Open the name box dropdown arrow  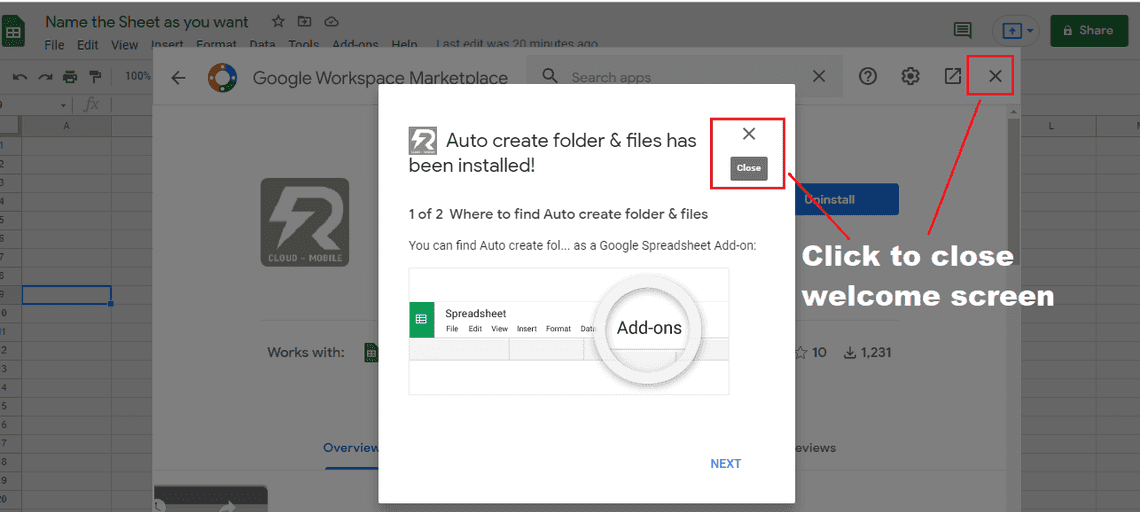(64, 105)
